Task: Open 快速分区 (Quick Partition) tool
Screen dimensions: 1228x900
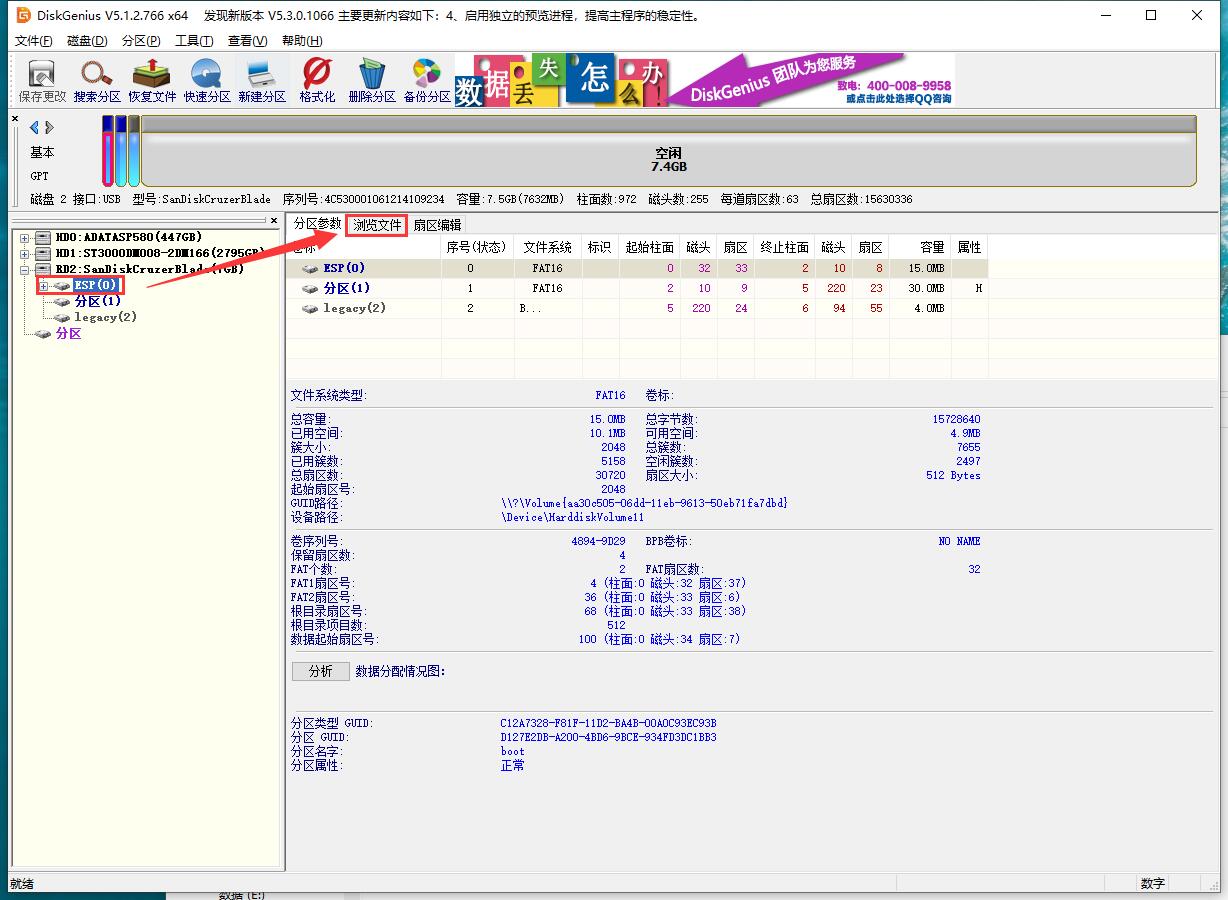Action: tap(207, 80)
